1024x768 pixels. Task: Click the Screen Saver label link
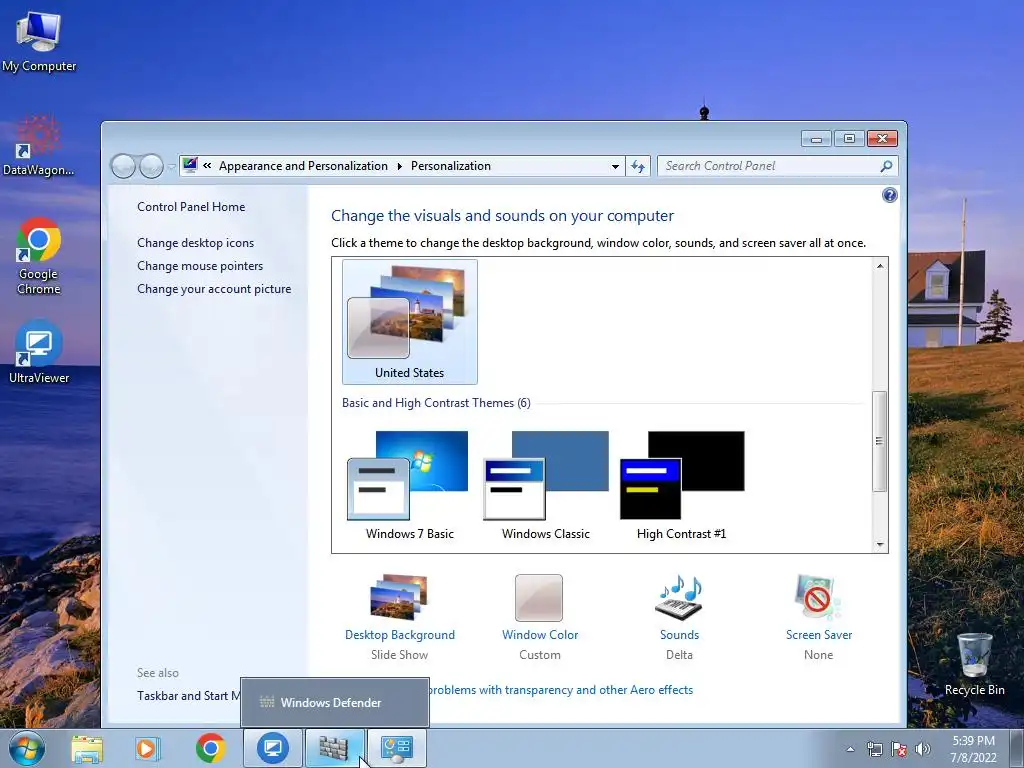(x=819, y=635)
